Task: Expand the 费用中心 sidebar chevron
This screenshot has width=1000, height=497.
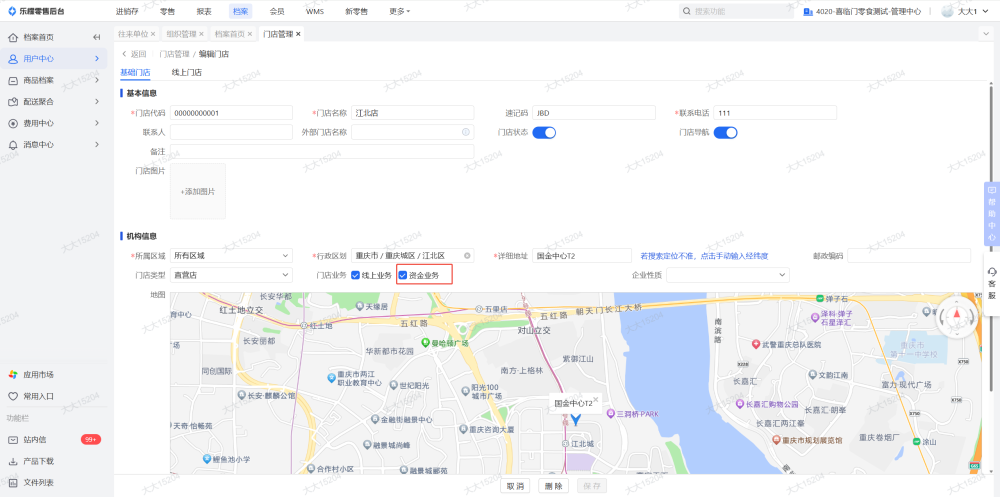Action: [x=96, y=123]
